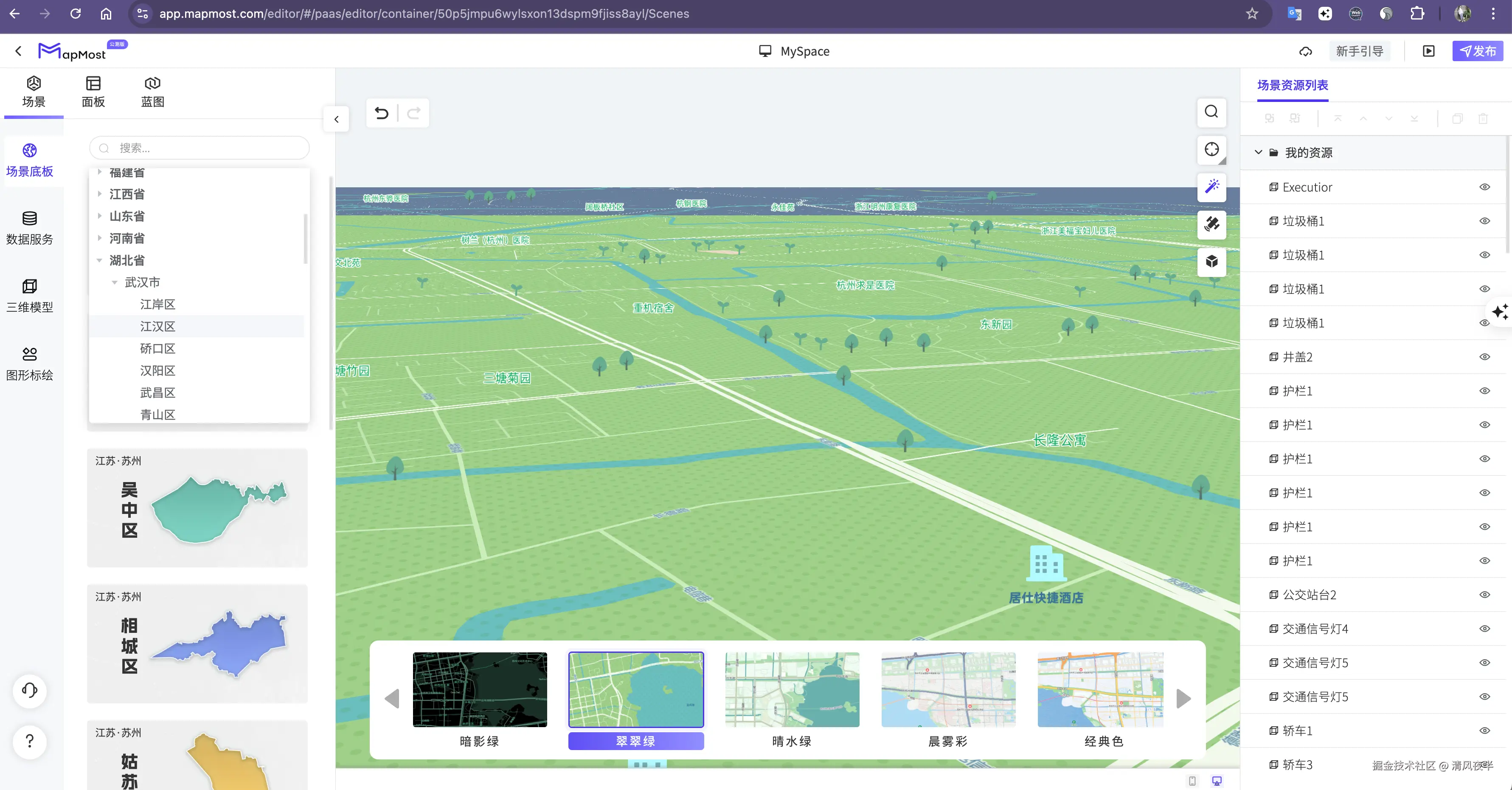1512x790 pixels.
Task: Click the undo arrow icon
Action: click(382, 113)
